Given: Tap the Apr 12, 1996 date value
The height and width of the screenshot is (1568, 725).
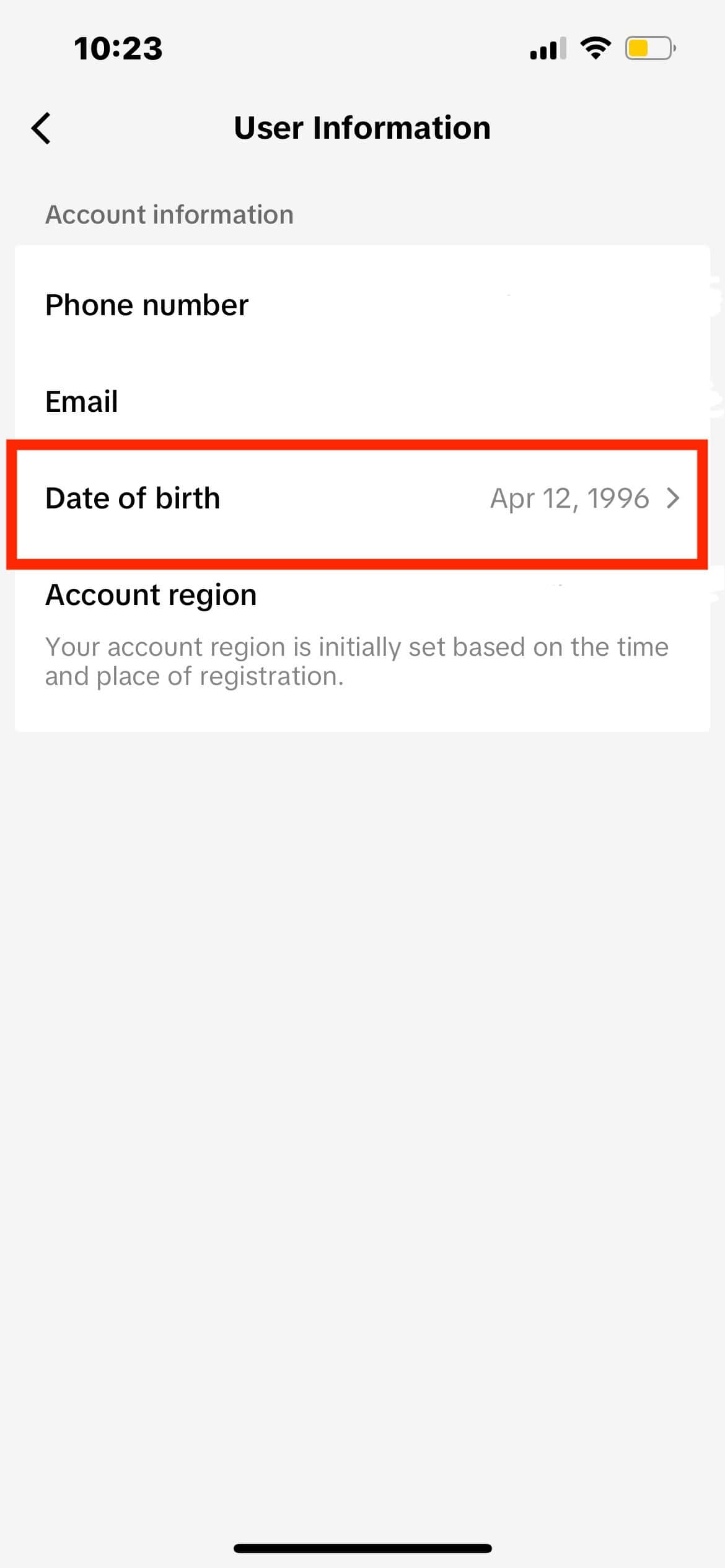Looking at the screenshot, I should click(x=569, y=499).
